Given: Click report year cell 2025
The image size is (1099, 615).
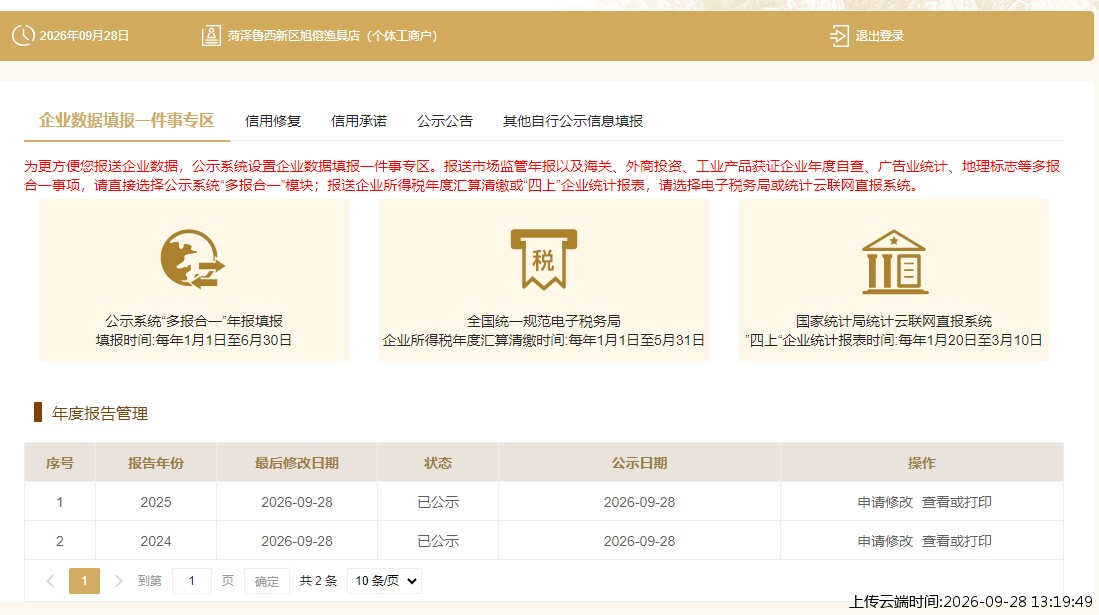Looking at the screenshot, I should 156,502.
